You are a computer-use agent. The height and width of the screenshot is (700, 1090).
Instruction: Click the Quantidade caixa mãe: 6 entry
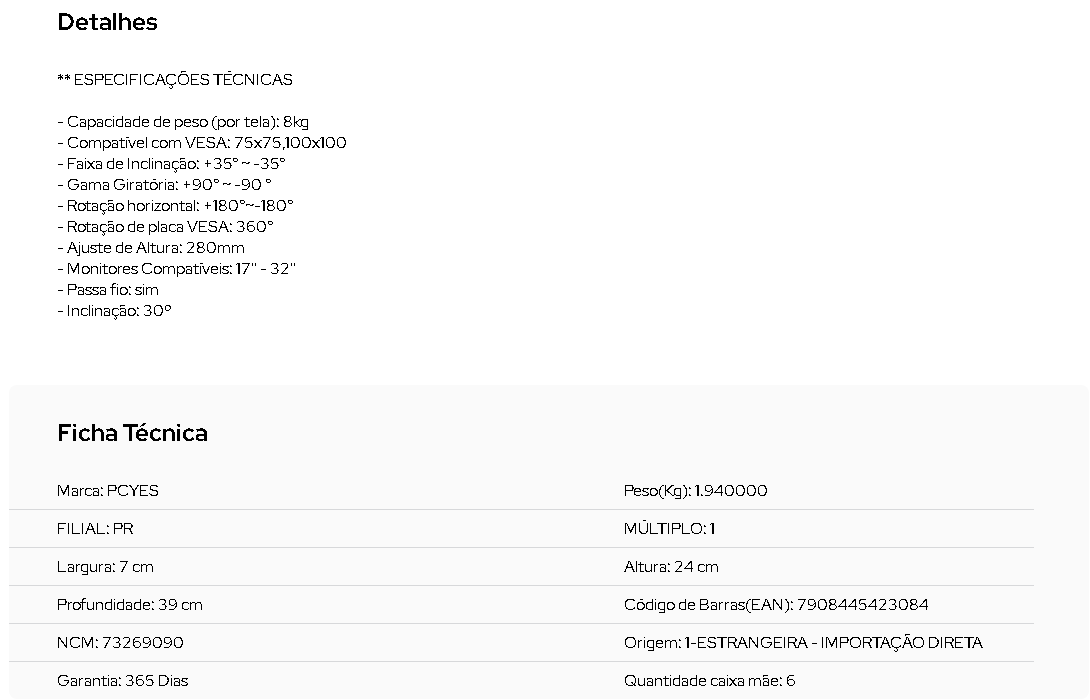click(709, 681)
